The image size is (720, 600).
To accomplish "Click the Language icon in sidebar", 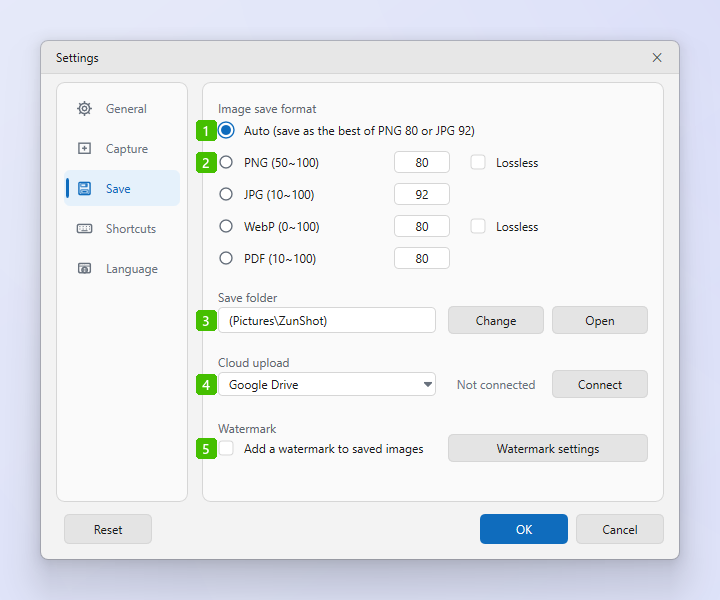I will pyautogui.click(x=84, y=268).
